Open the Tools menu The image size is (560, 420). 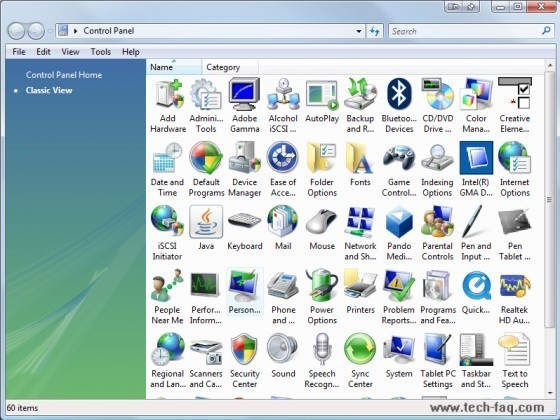[101, 52]
